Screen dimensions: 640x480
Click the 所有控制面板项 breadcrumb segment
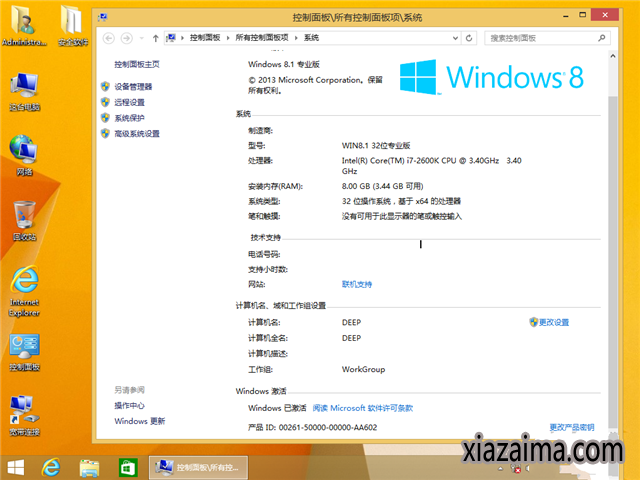262,38
